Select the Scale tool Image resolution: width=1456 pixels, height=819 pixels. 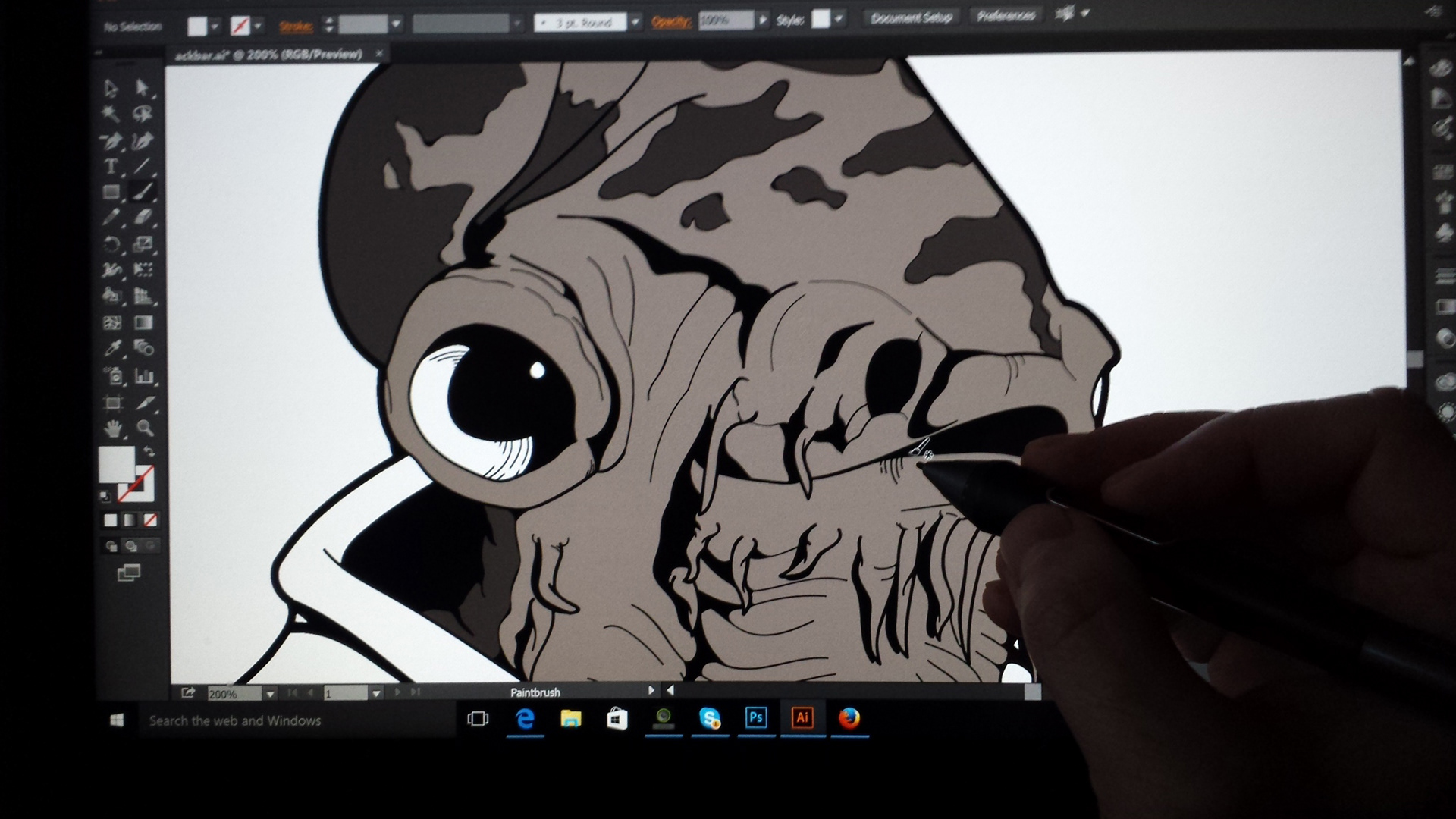pyautogui.click(x=143, y=244)
